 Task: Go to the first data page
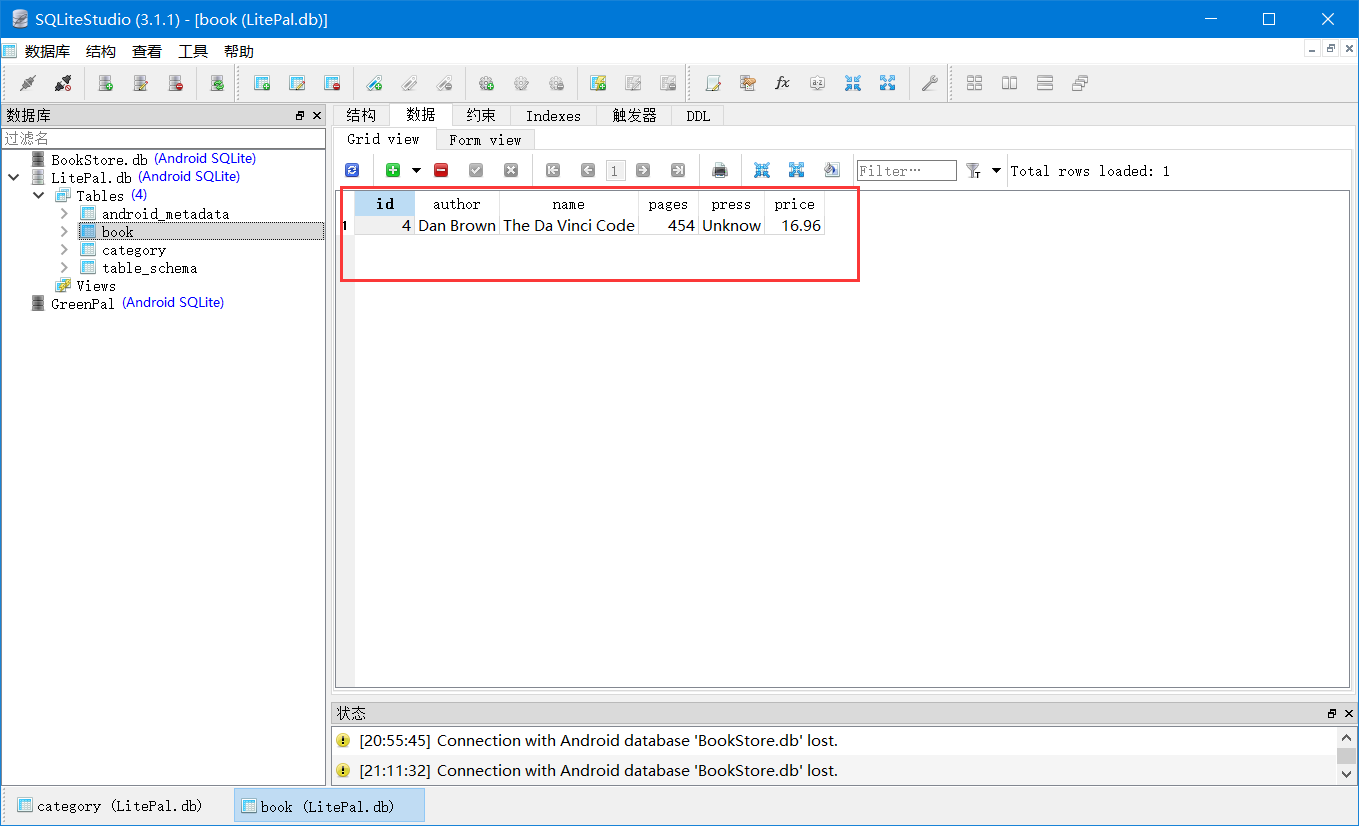553,171
